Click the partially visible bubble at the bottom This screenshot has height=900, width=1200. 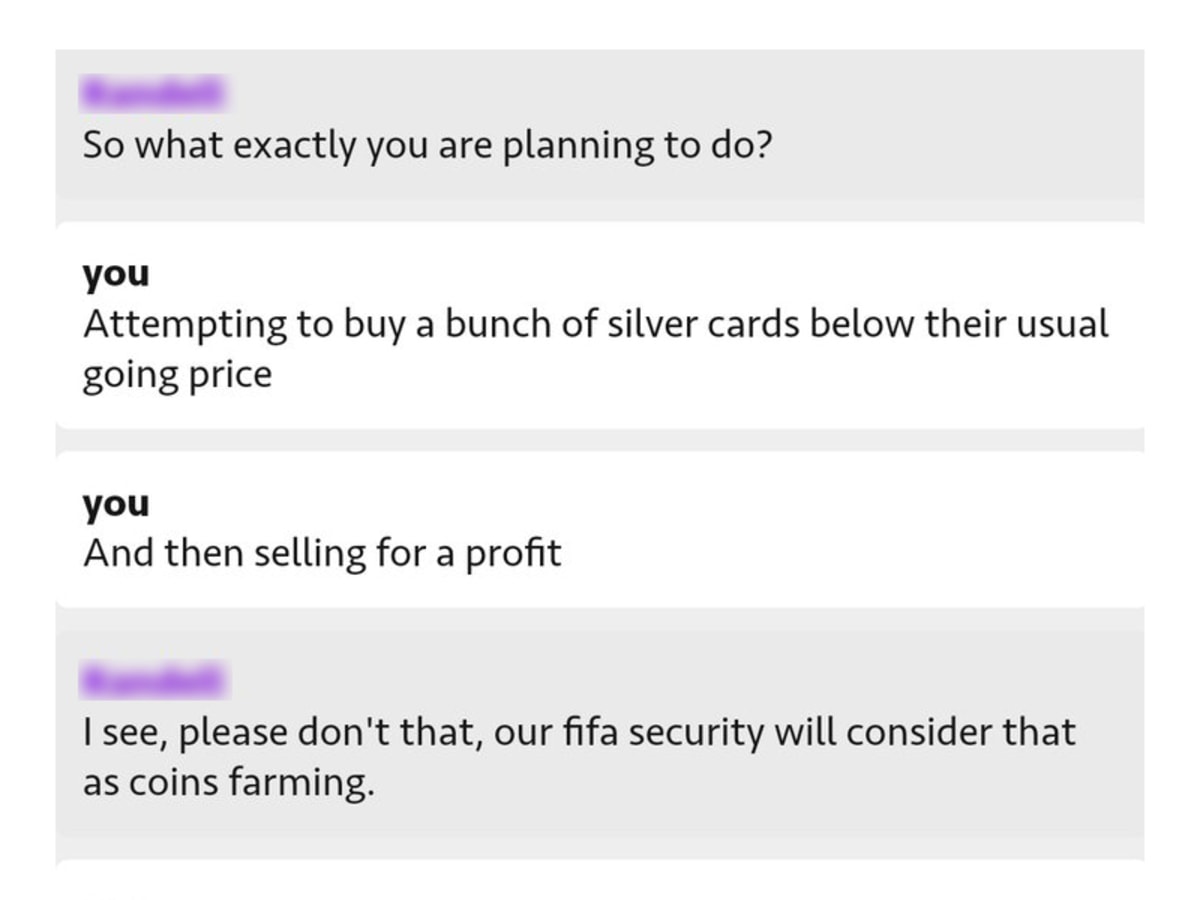(x=600, y=862)
